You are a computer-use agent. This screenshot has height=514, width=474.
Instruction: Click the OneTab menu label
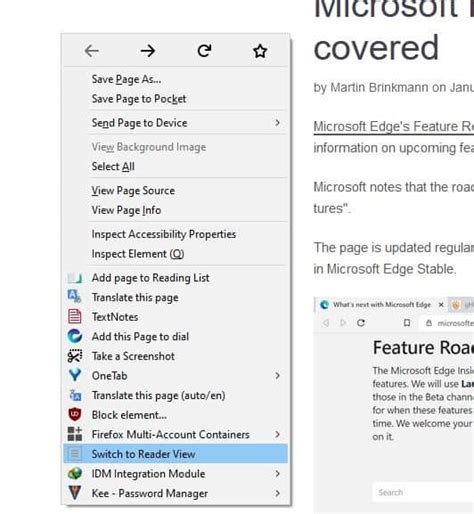(109, 376)
